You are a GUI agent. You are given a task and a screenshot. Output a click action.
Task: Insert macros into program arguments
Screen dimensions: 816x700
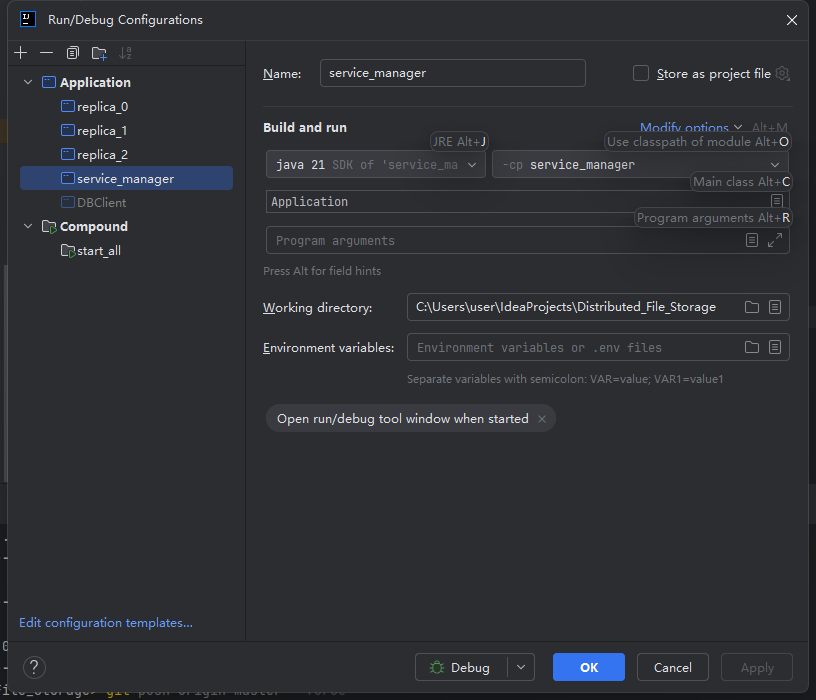pos(751,240)
